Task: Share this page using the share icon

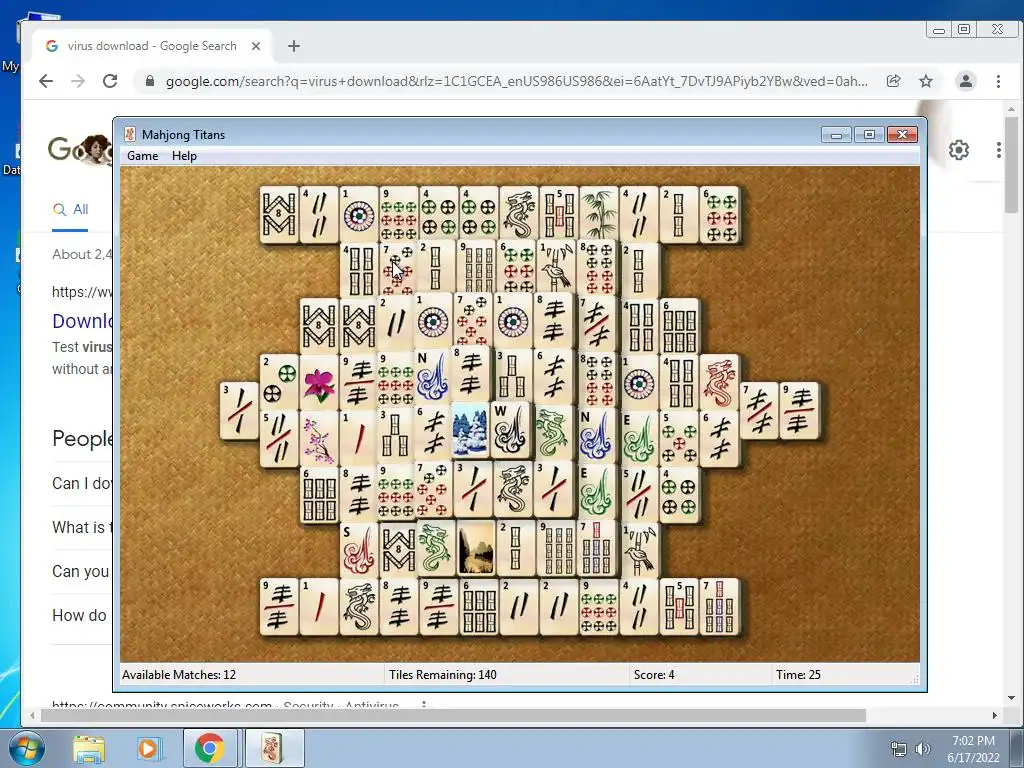Action: [x=893, y=81]
